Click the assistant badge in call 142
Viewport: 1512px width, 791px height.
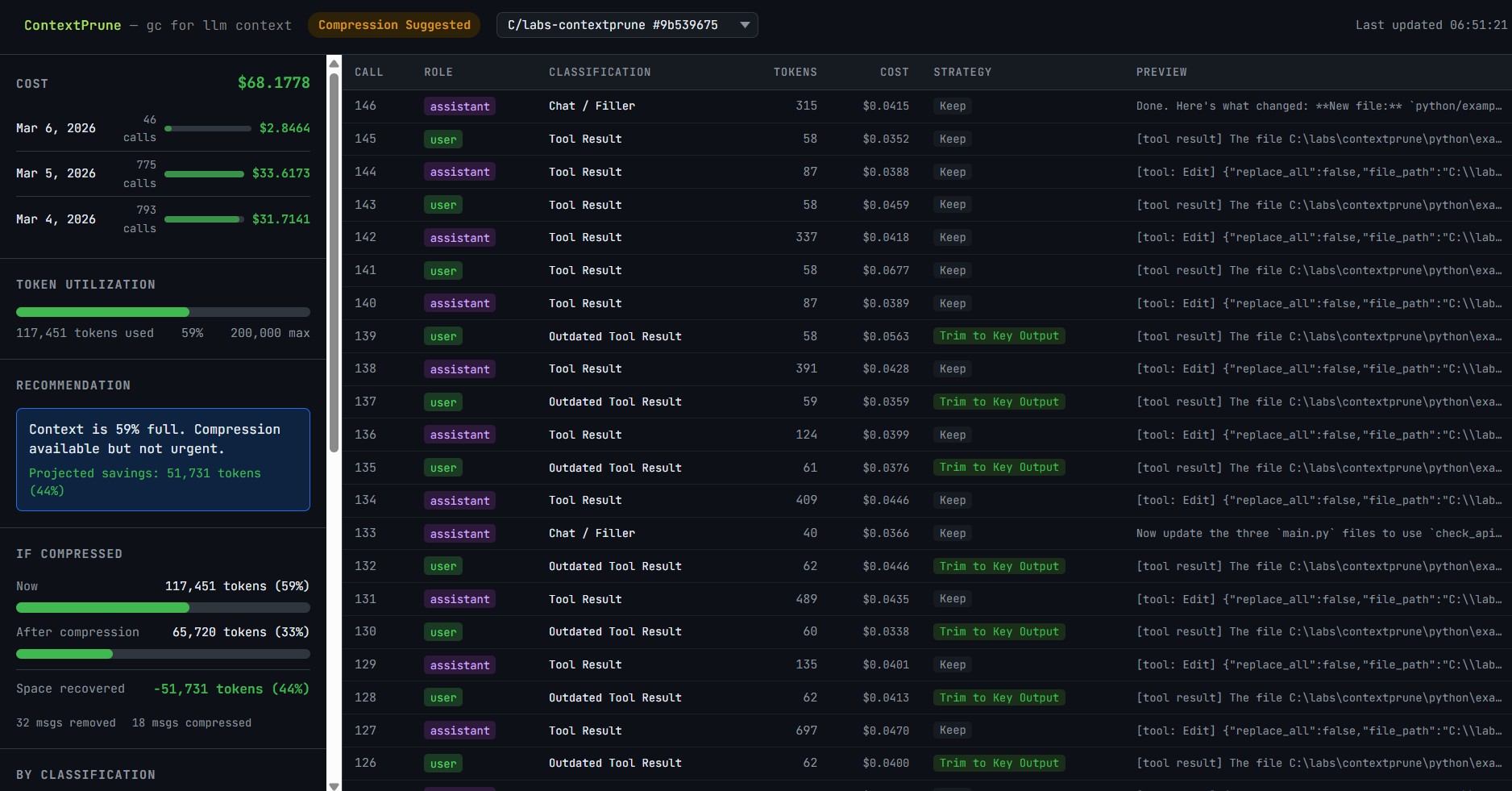tap(459, 238)
